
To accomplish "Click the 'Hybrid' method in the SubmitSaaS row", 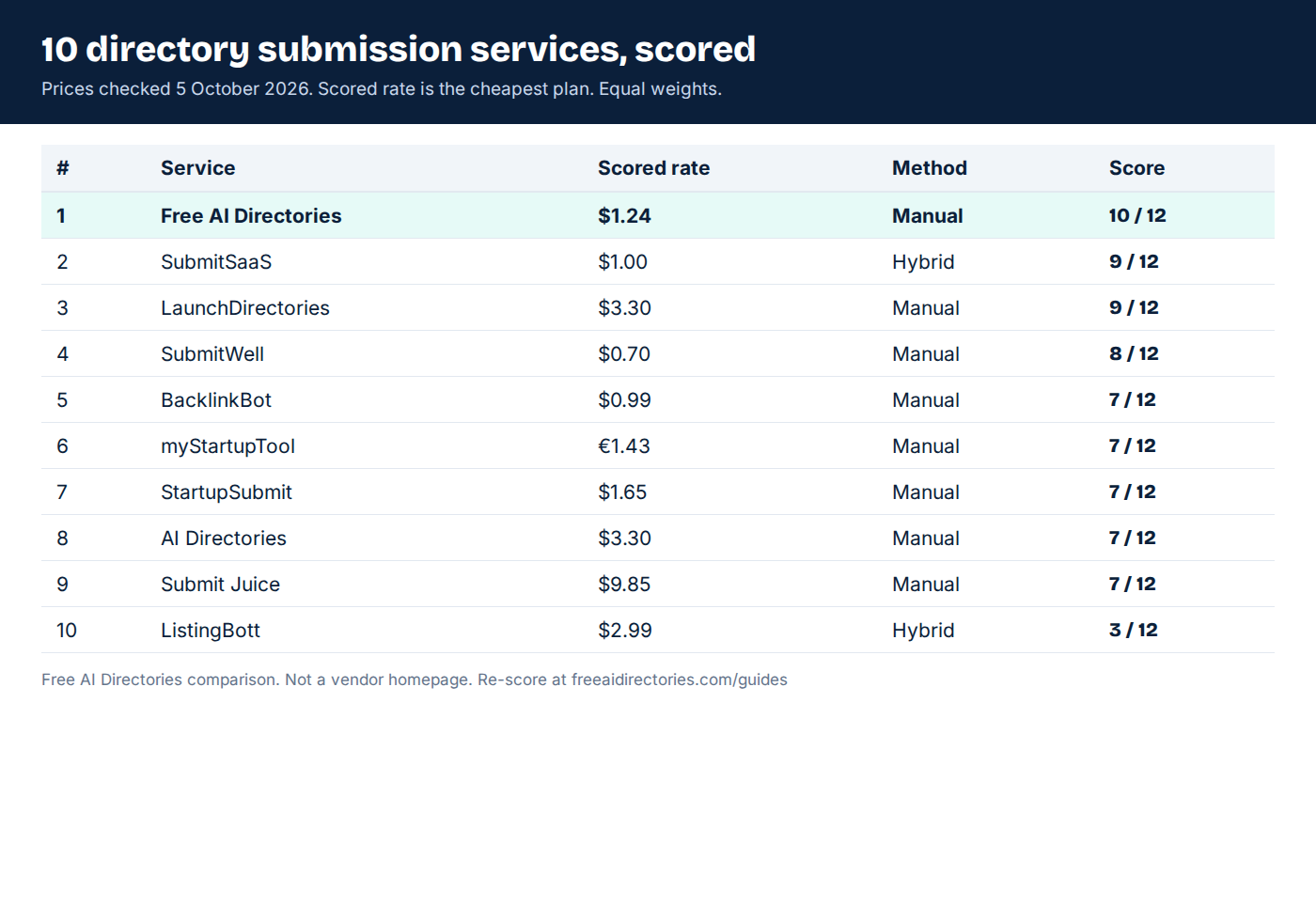I will coord(923,262).
